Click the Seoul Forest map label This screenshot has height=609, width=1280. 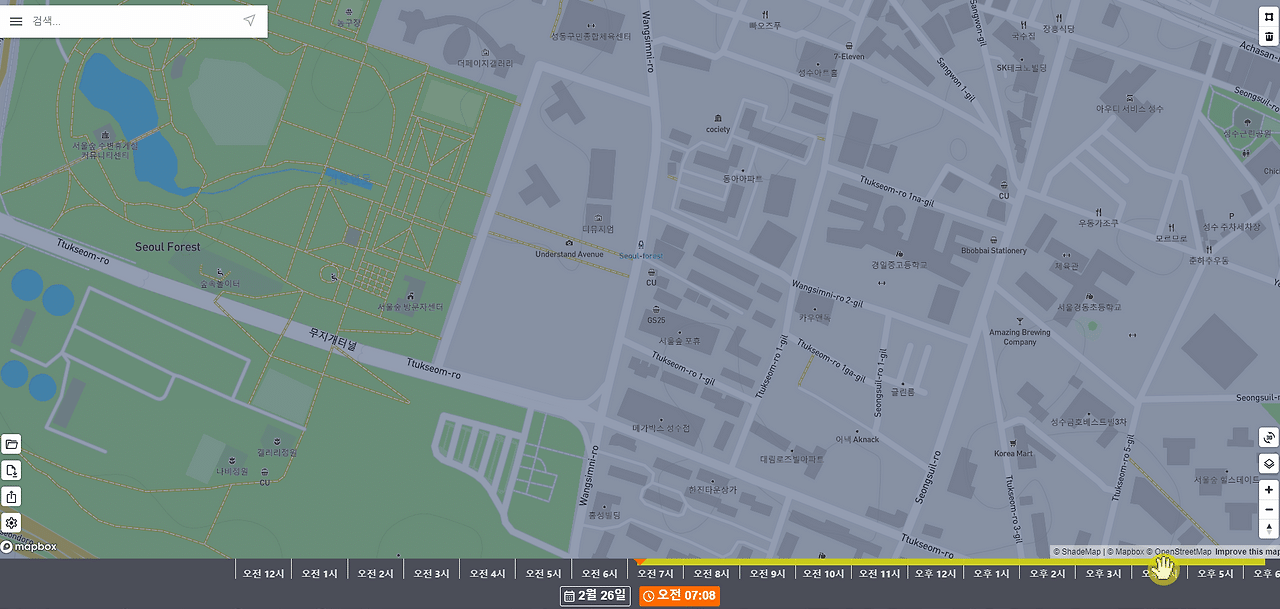(168, 247)
